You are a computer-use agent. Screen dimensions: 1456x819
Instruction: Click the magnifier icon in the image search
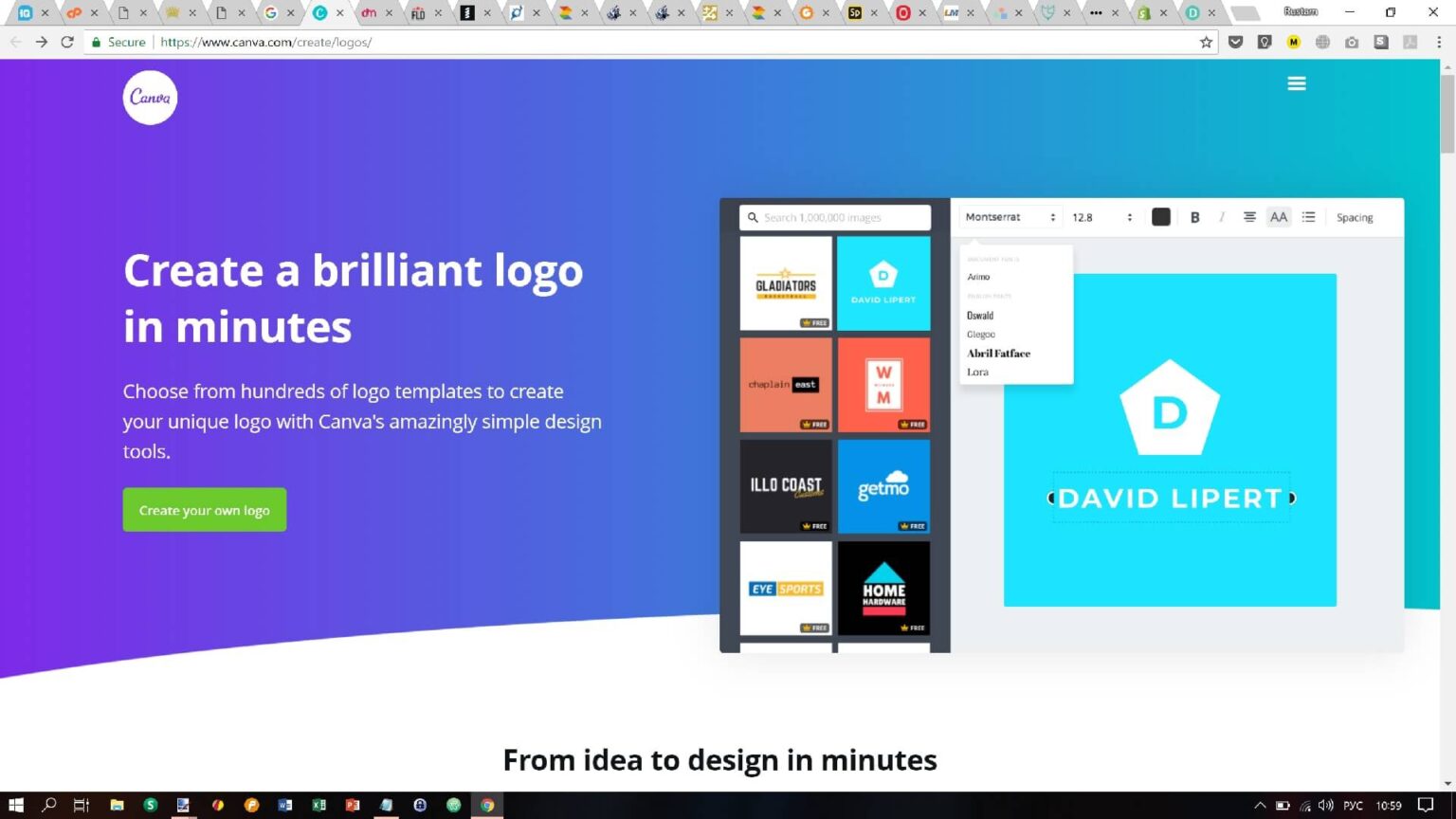(753, 217)
